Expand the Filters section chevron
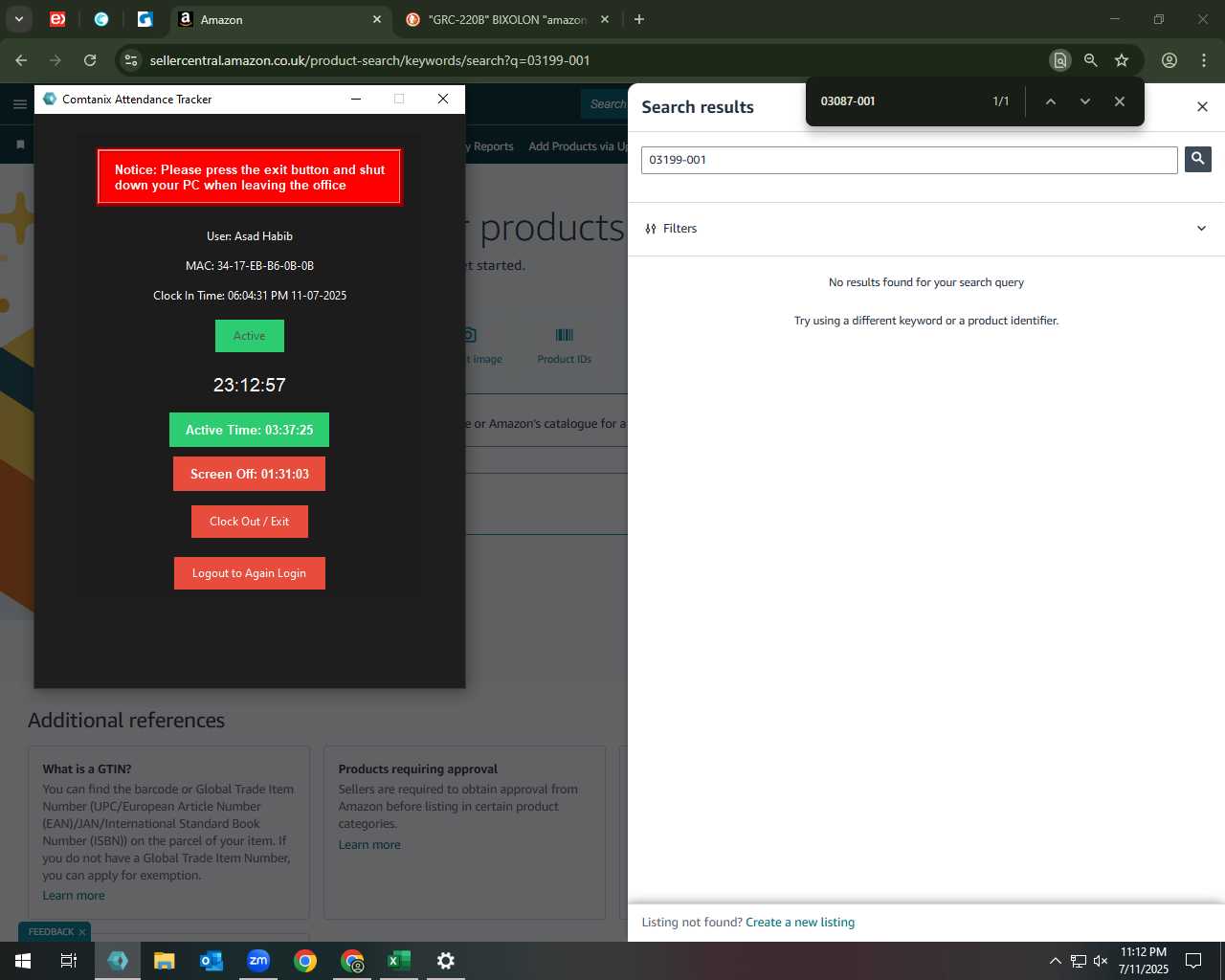Screen dimensions: 1225x980 tap(1201, 229)
